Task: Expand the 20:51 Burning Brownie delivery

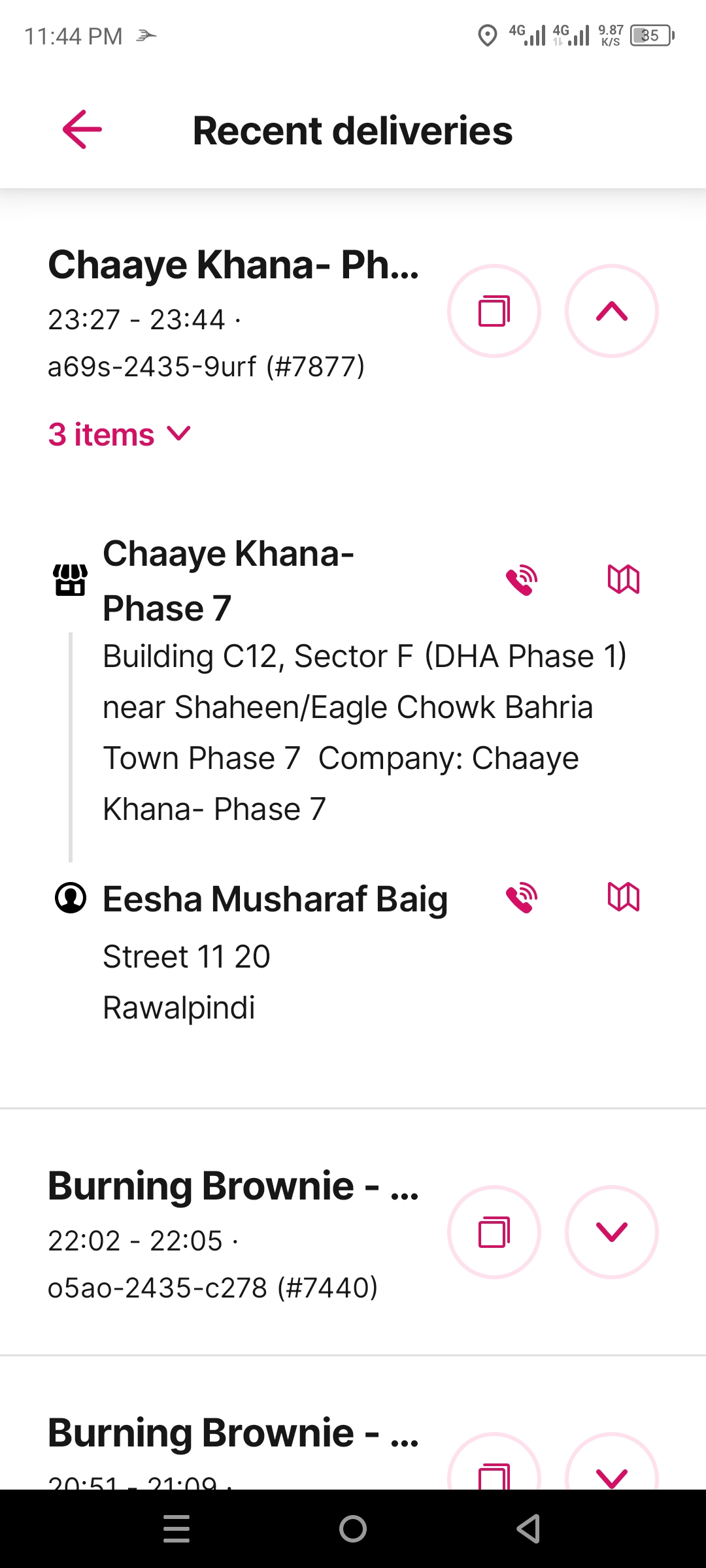Action: click(612, 1463)
